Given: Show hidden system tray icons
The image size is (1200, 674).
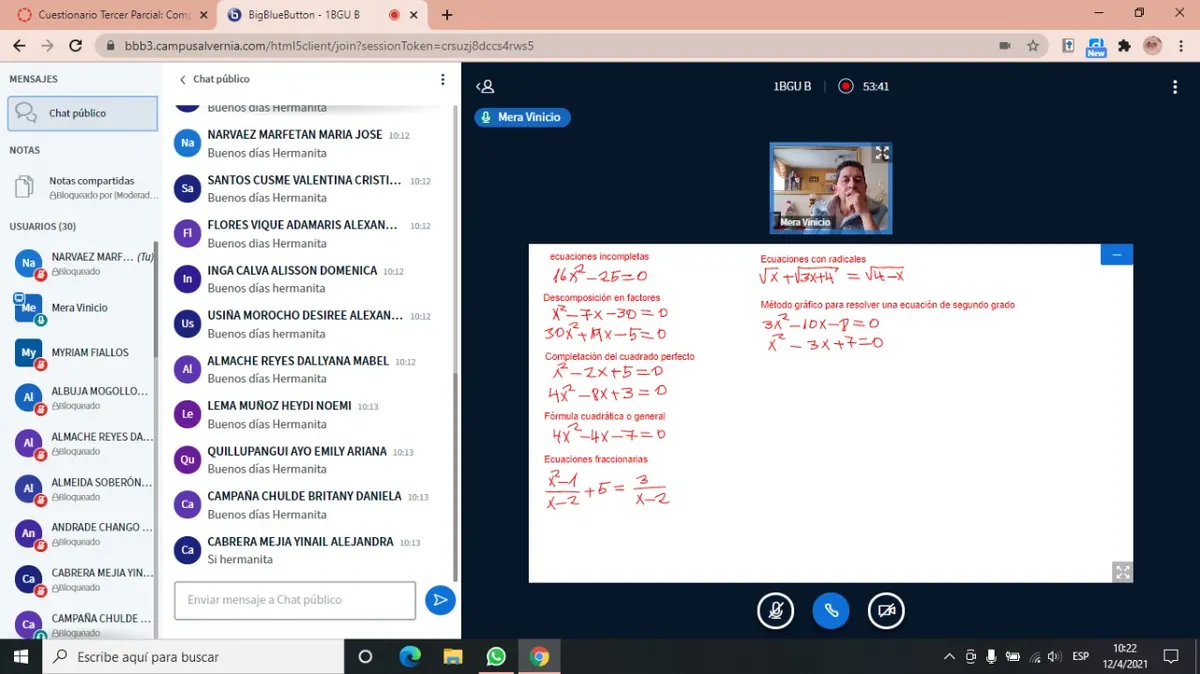Looking at the screenshot, I should click(x=949, y=657).
